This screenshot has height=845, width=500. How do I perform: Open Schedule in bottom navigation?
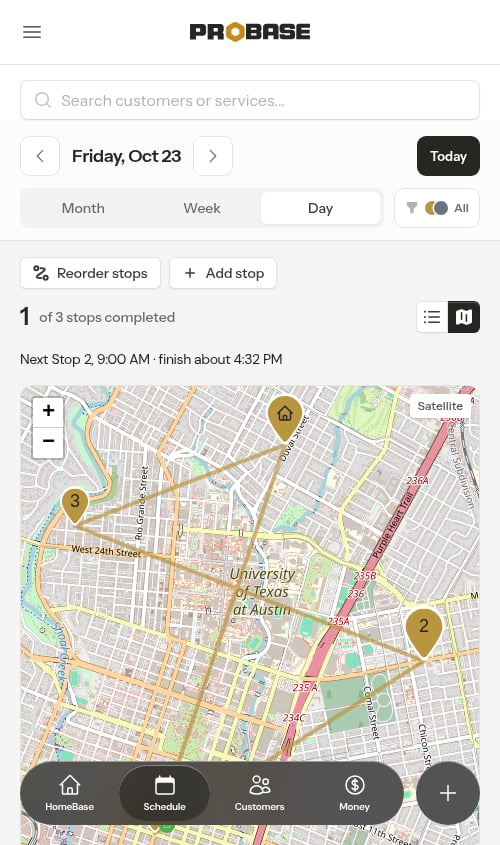(164, 793)
